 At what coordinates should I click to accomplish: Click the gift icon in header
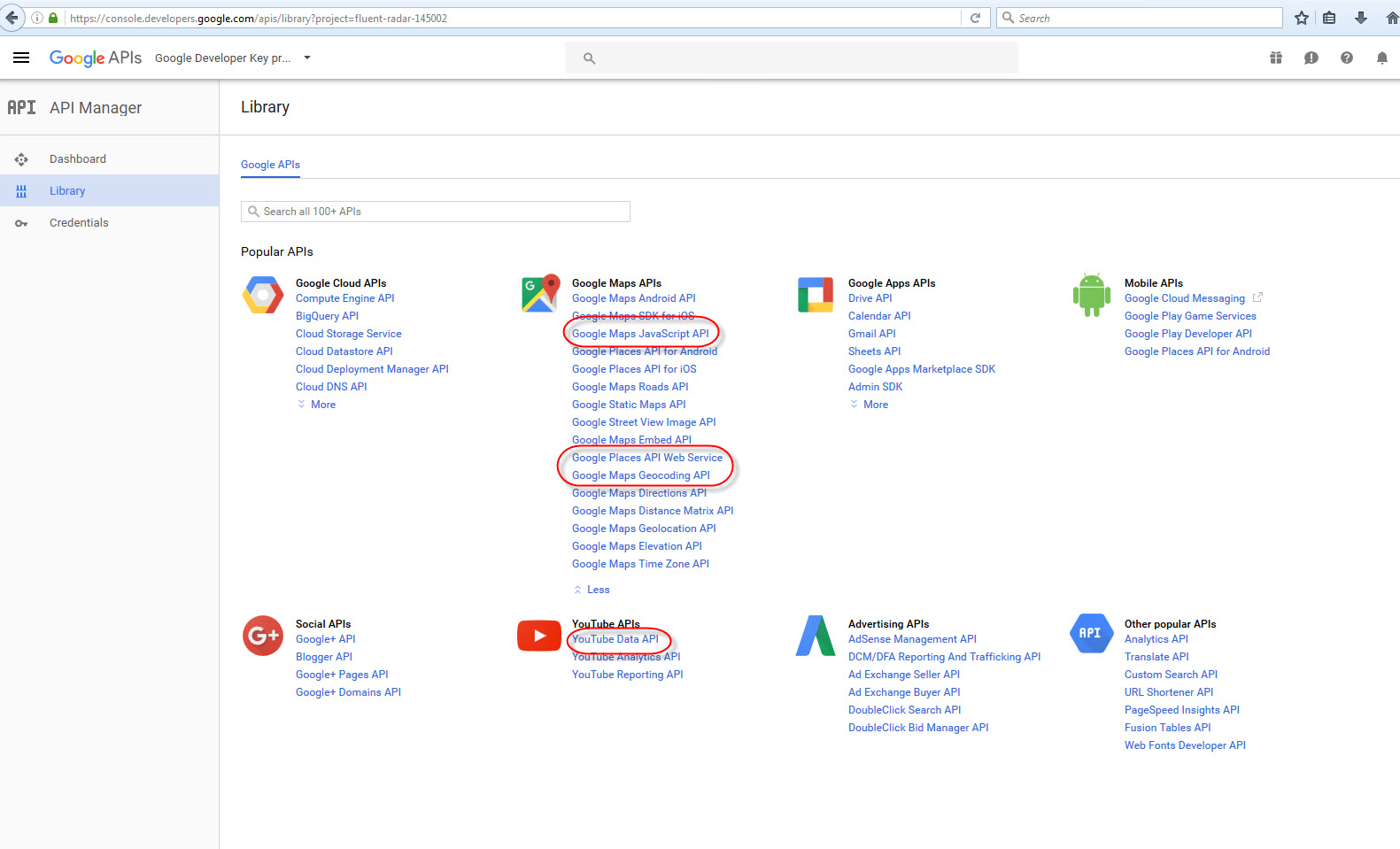1276,58
